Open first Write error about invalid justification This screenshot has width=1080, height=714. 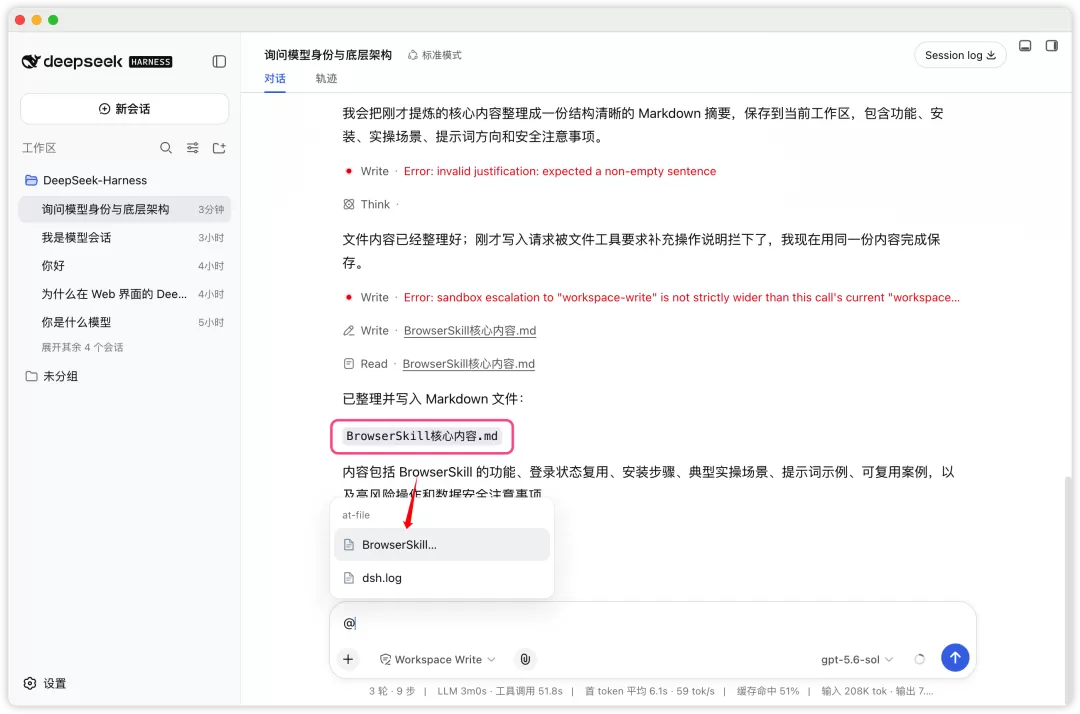(530, 171)
